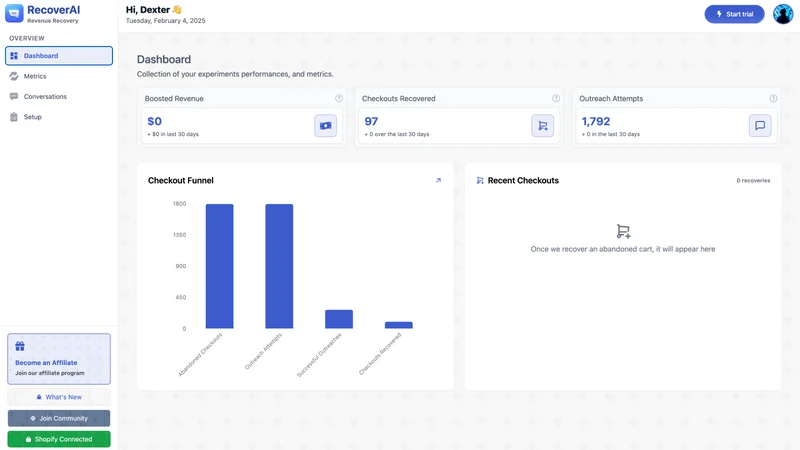The height and width of the screenshot is (450, 800).
Task: Click '+ 0 over the last 30 days' text
Action: pos(397,134)
